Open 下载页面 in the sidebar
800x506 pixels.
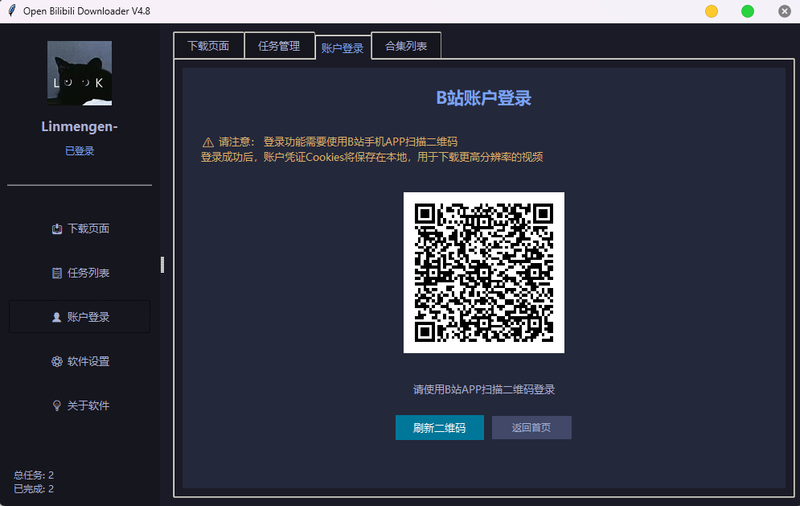80,229
